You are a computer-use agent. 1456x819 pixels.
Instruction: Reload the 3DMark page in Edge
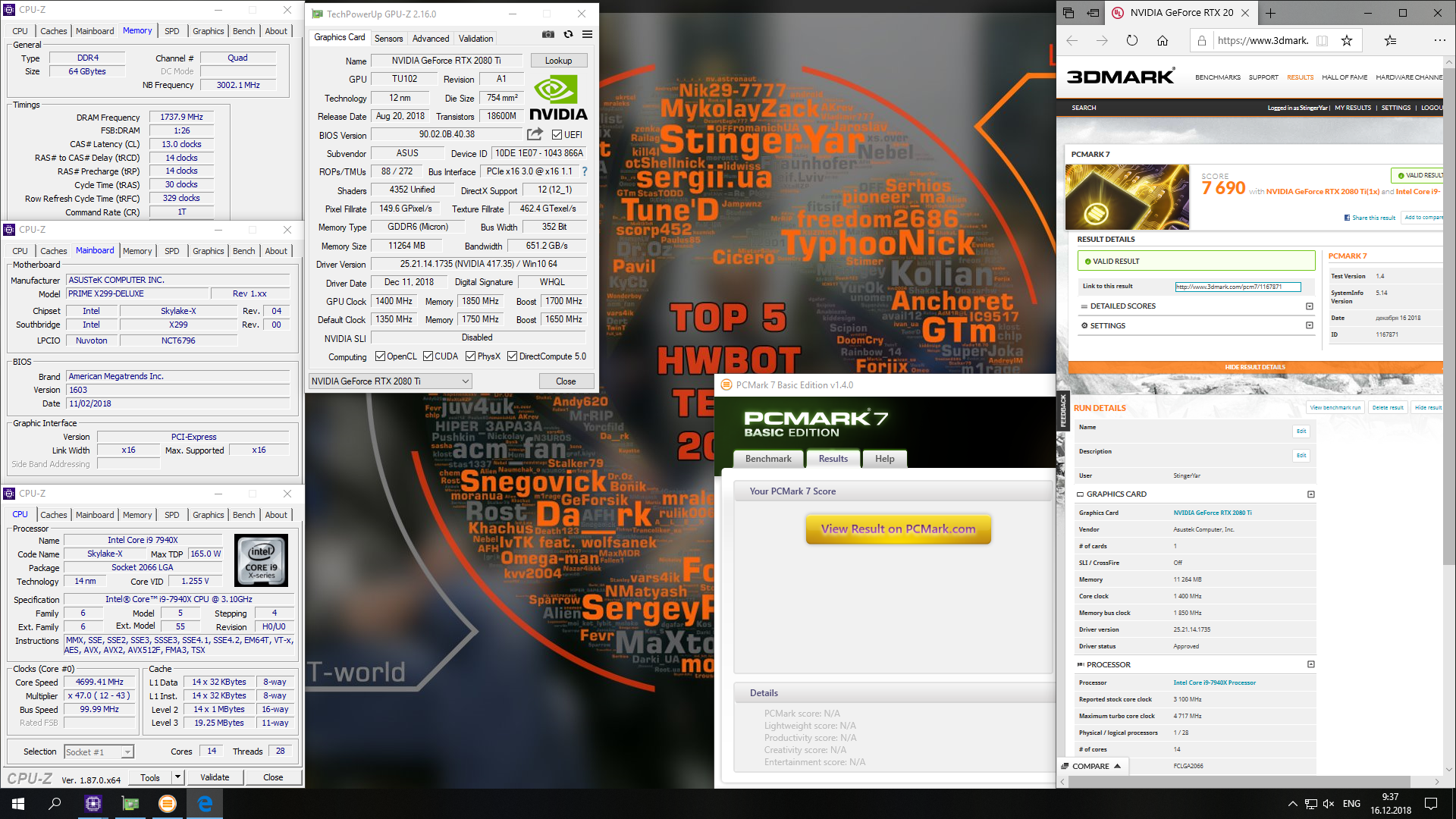(1132, 41)
